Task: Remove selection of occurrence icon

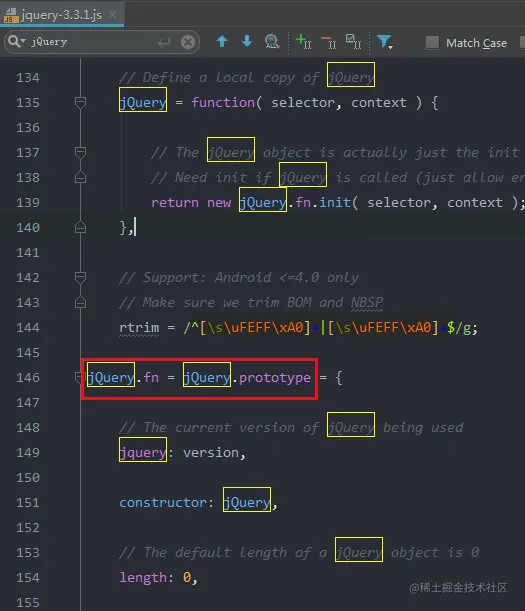Action: pos(329,41)
